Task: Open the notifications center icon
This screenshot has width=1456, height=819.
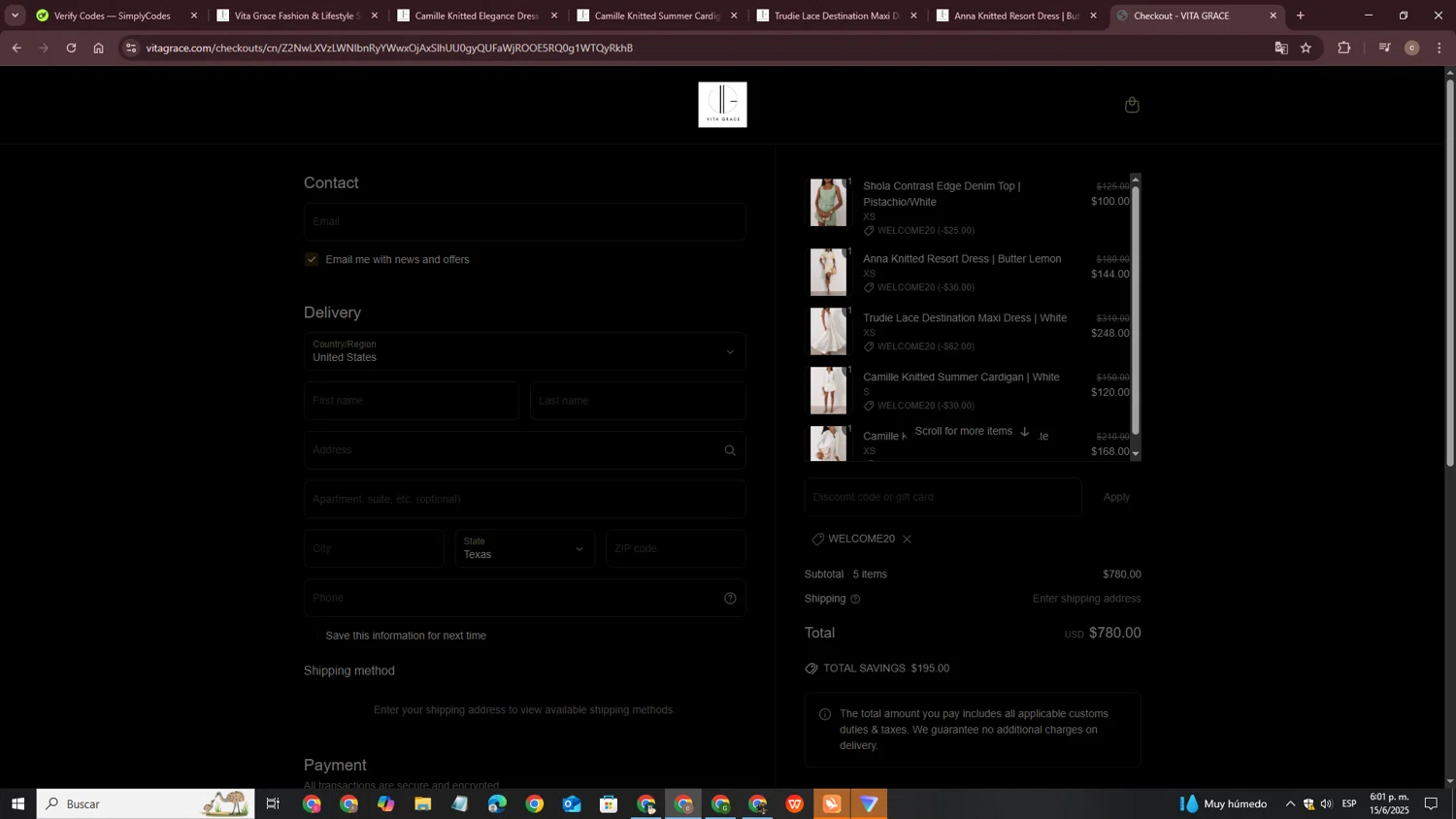Action: click(1431, 803)
